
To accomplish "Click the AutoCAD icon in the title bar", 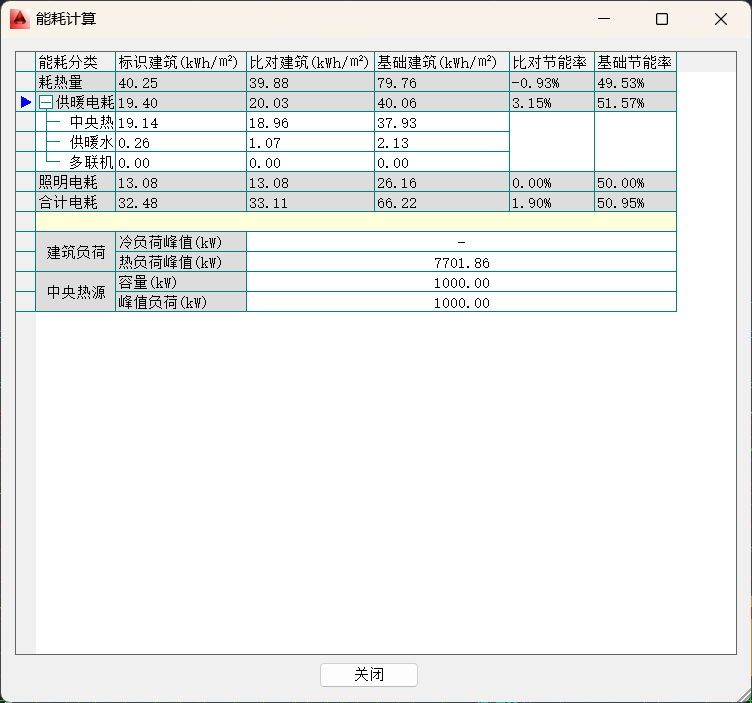I will point(18,19).
